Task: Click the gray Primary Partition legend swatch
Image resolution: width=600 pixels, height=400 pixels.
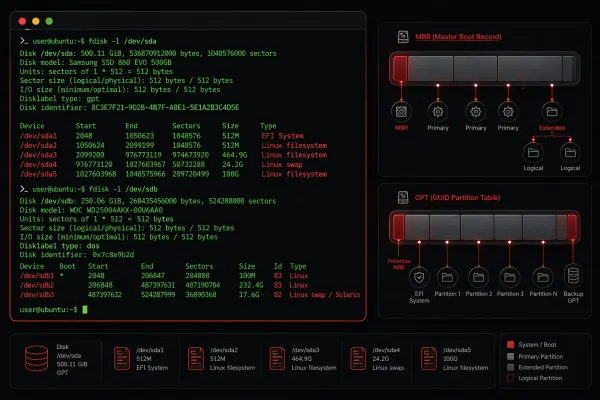Action: tap(510, 356)
